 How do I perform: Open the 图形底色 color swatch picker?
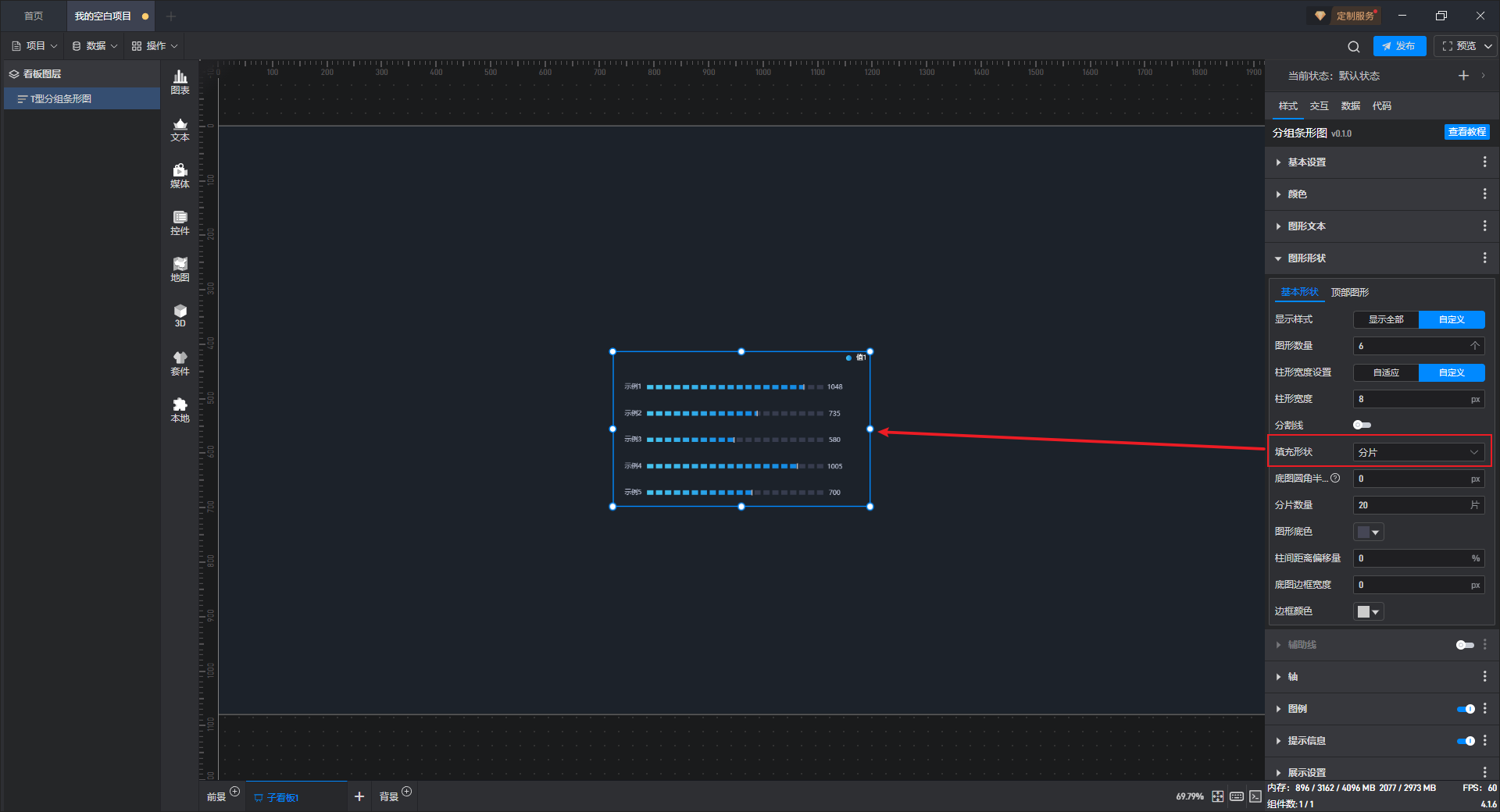coord(1369,532)
